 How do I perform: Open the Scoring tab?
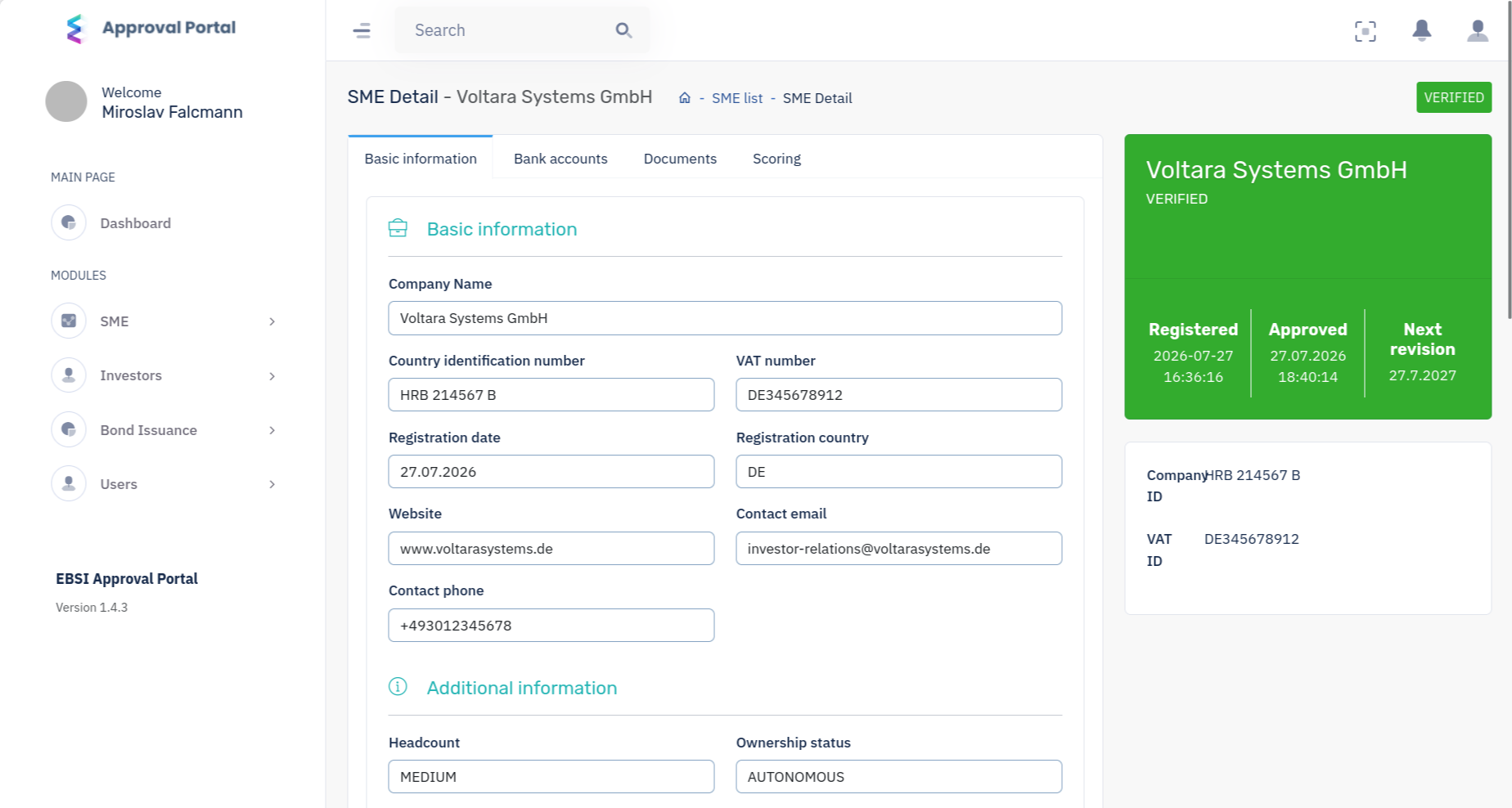pyautogui.click(x=776, y=159)
